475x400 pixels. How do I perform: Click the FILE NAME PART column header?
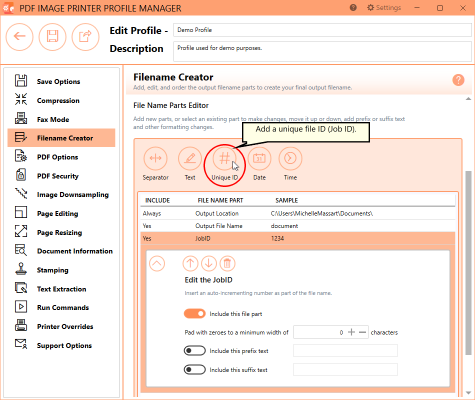[220, 200]
